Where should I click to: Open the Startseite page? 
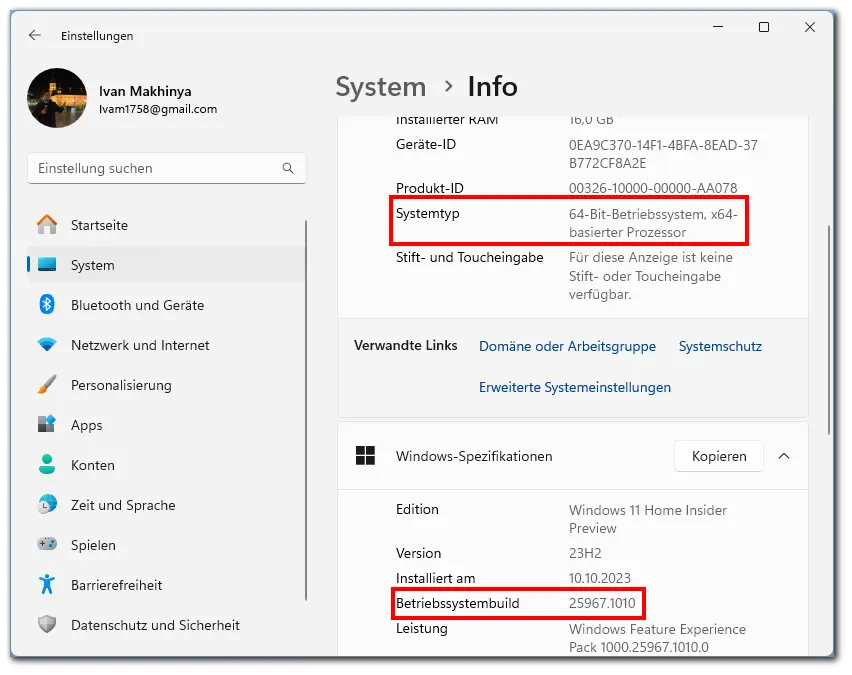(x=166, y=224)
